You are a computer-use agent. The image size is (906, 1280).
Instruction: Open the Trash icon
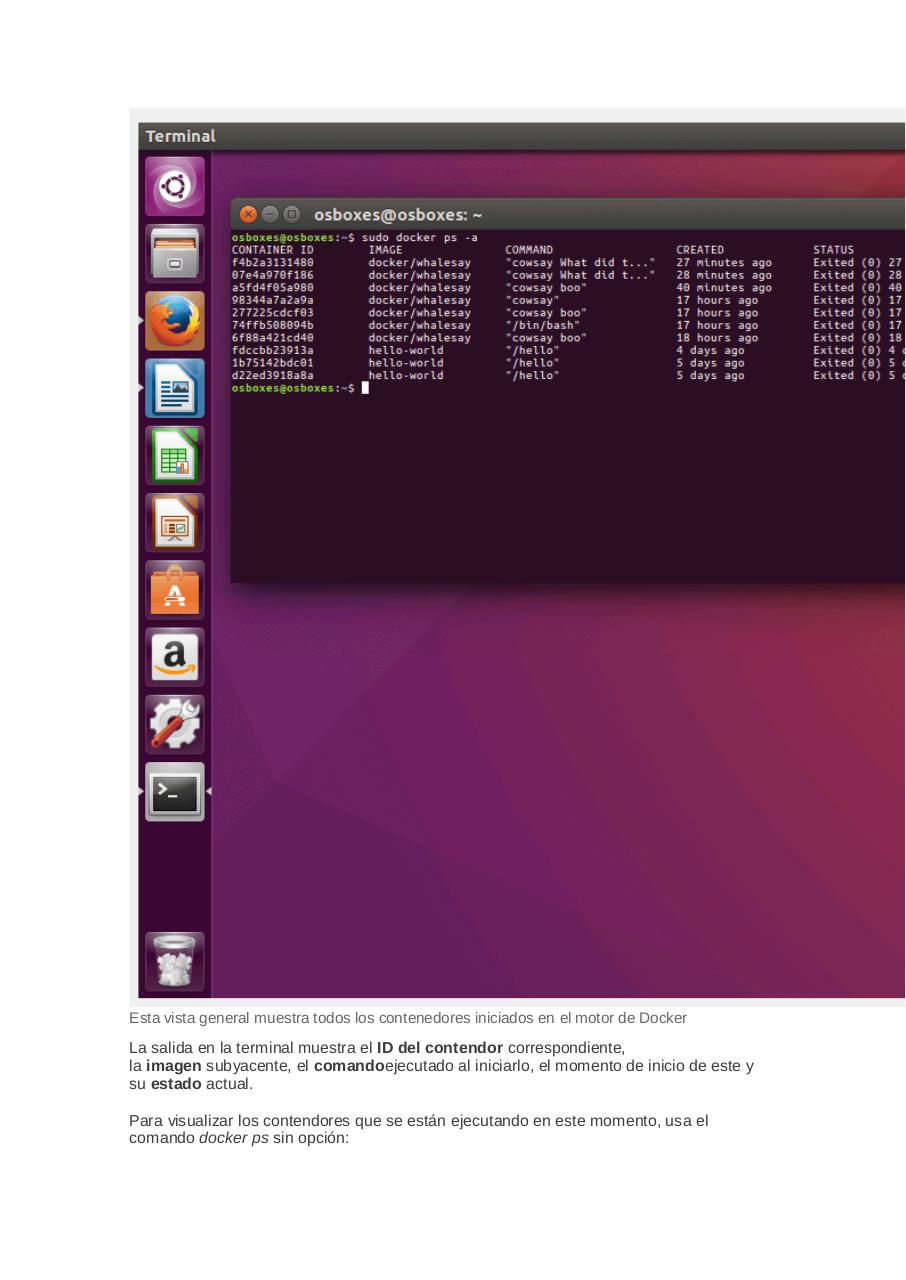click(x=174, y=961)
